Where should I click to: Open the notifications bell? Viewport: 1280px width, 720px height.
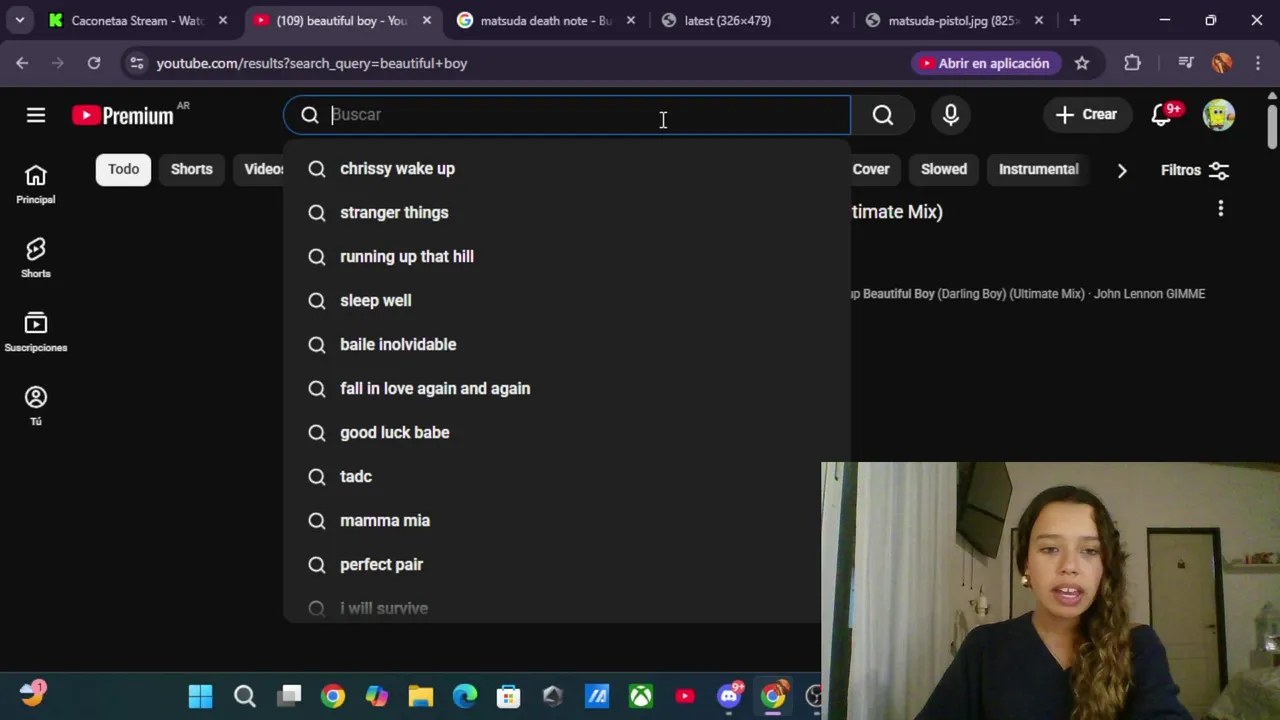click(x=1162, y=114)
